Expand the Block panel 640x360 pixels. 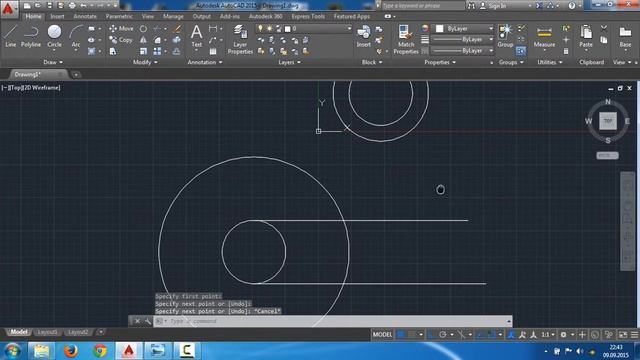(x=372, y=62)
